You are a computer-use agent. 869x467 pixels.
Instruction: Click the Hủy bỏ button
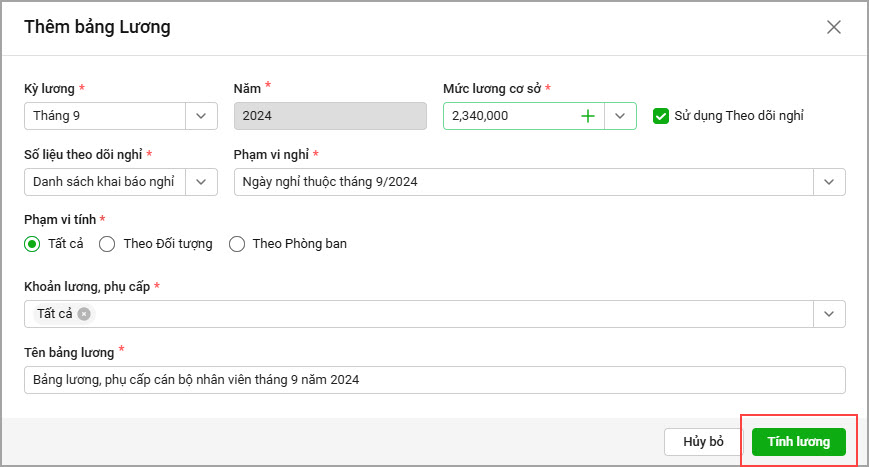point(703,442)
